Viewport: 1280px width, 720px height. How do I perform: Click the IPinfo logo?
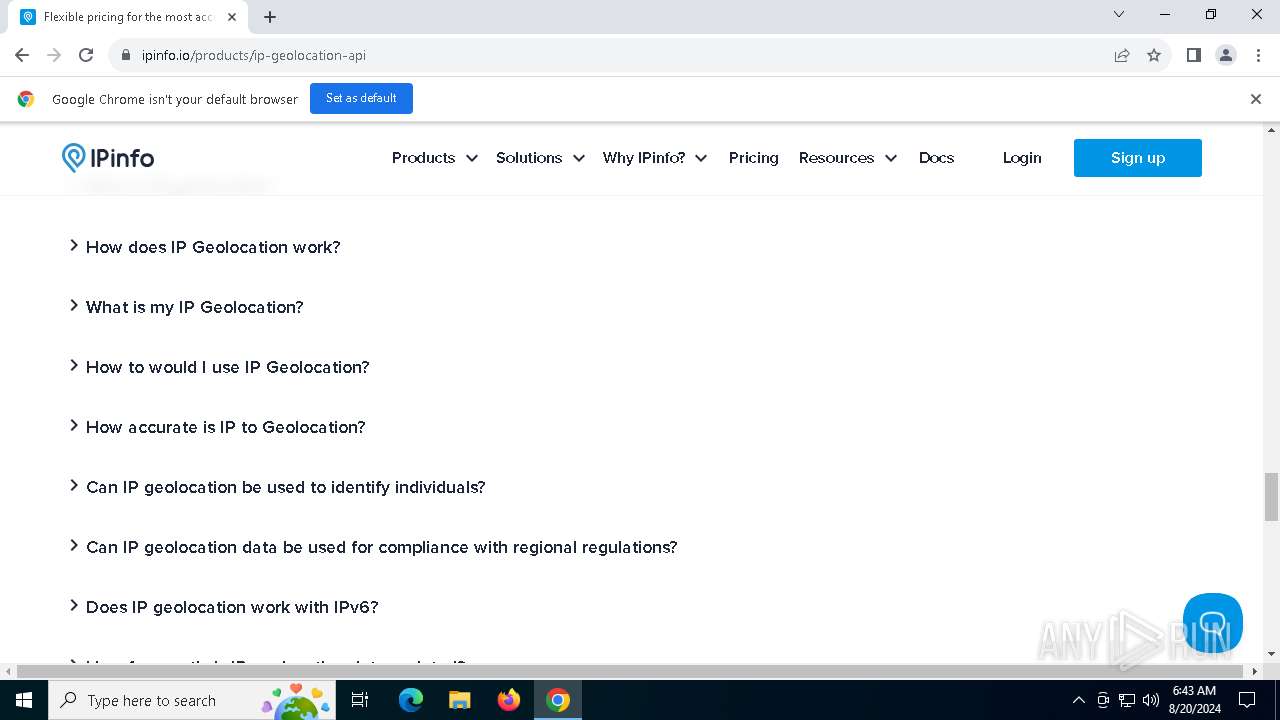[x=108, y=158]
